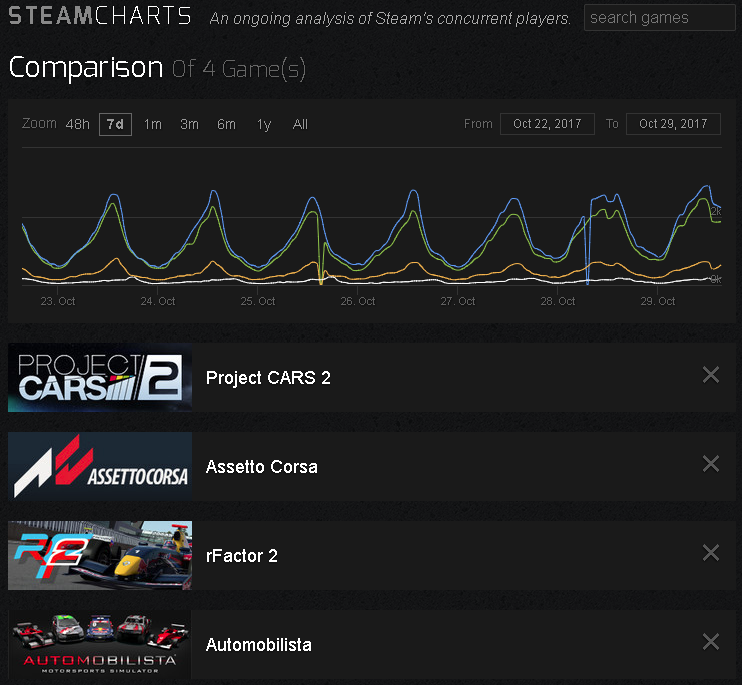Select the tagline about Steam's concurrent players
Viewport: 742px width, 685px height.
pyautogui.click(x=390, y=18)
